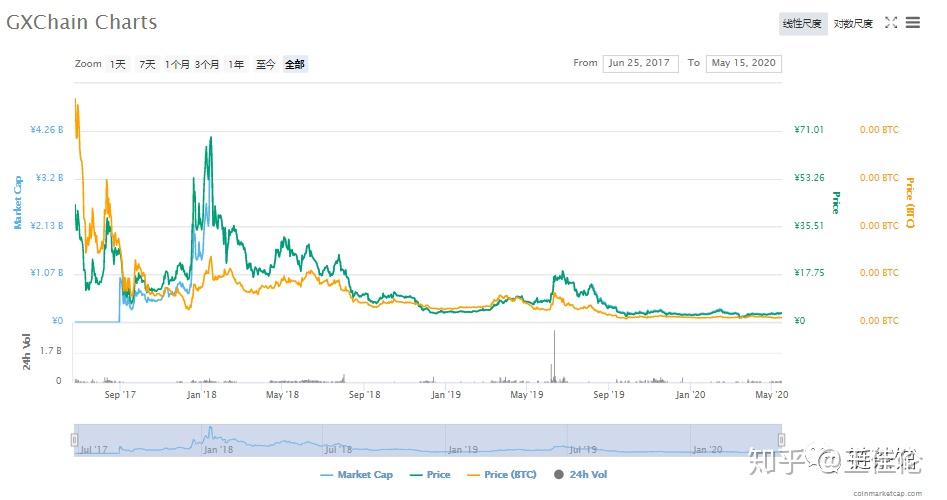Toggle Price (BTC) series in legend
This screenshot has width=947, height=500.
(x=502, y=475)
